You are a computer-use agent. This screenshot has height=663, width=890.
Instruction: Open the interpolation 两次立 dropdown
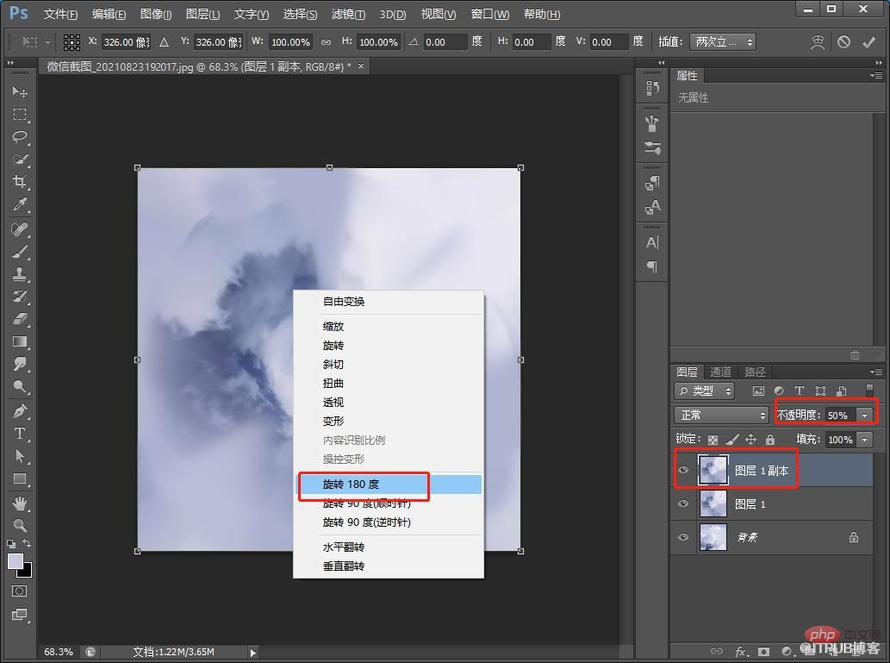click(x=723, y=42)
